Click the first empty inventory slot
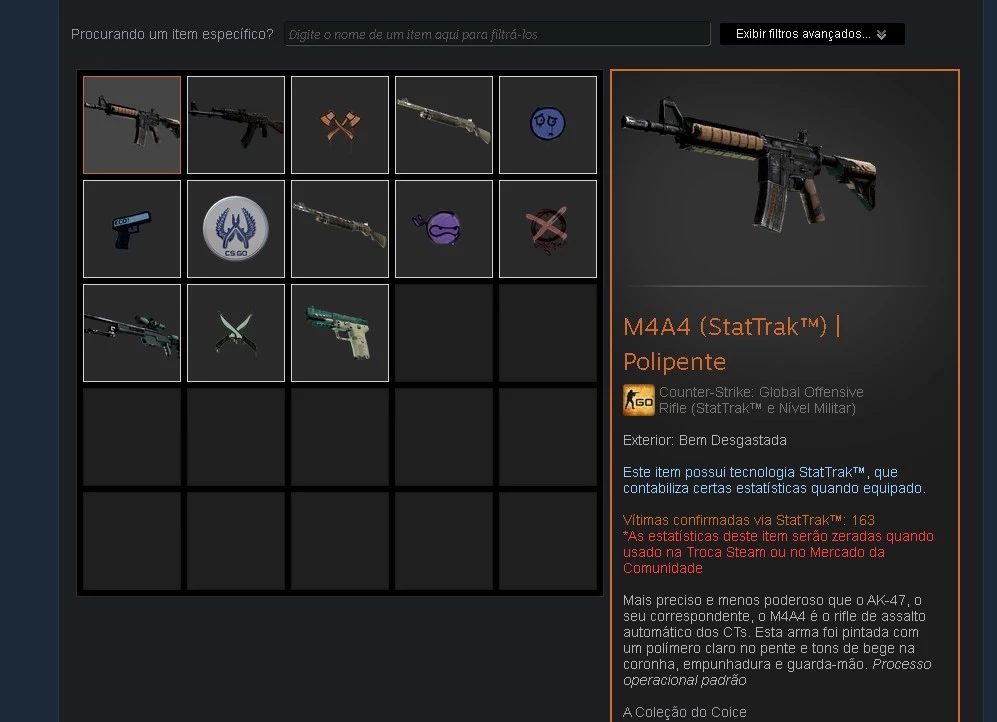997x722 pixels. click(444, 333)
